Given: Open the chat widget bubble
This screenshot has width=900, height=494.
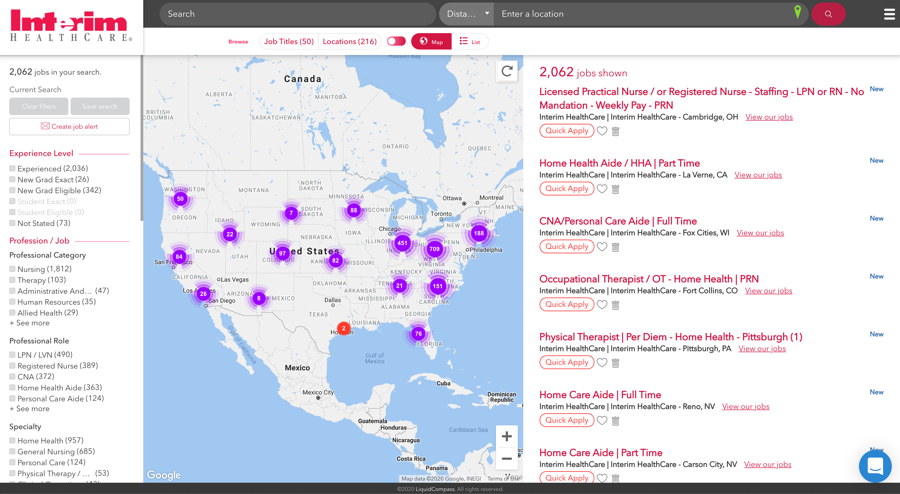Looking at the screenshot, I should click(875, 465).
